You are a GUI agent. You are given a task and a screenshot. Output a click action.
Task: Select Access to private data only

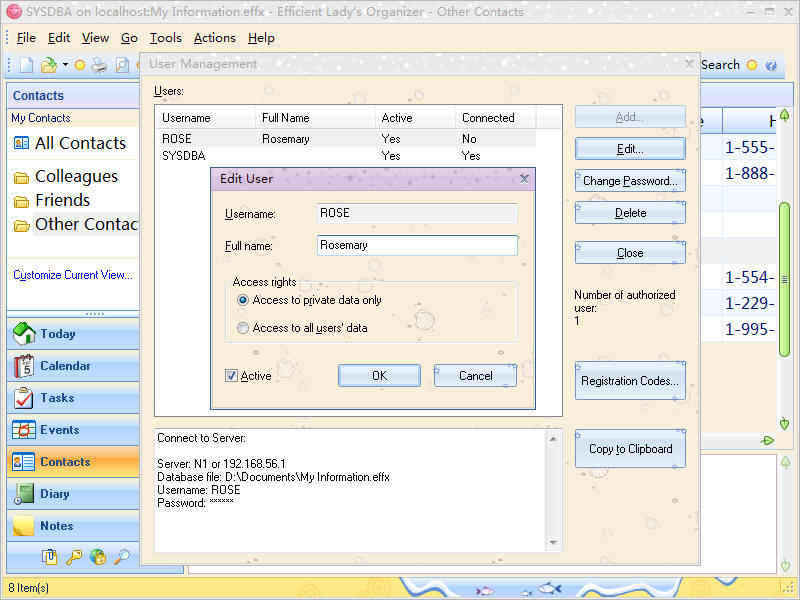(243, 300)
